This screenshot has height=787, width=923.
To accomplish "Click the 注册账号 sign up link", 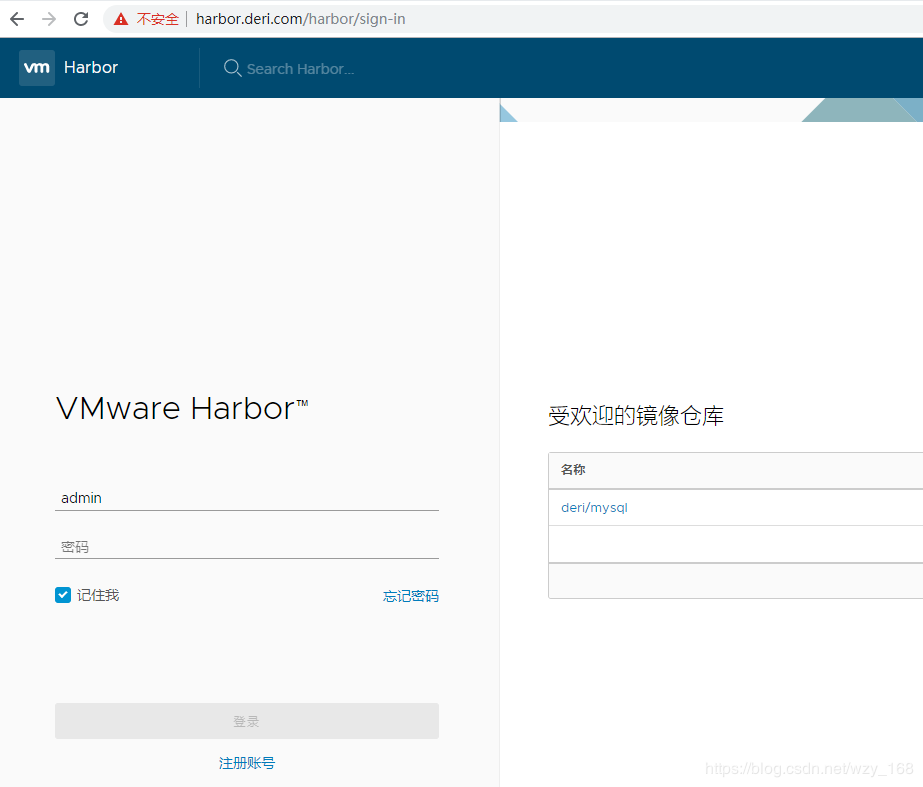I will click(246, 762).
